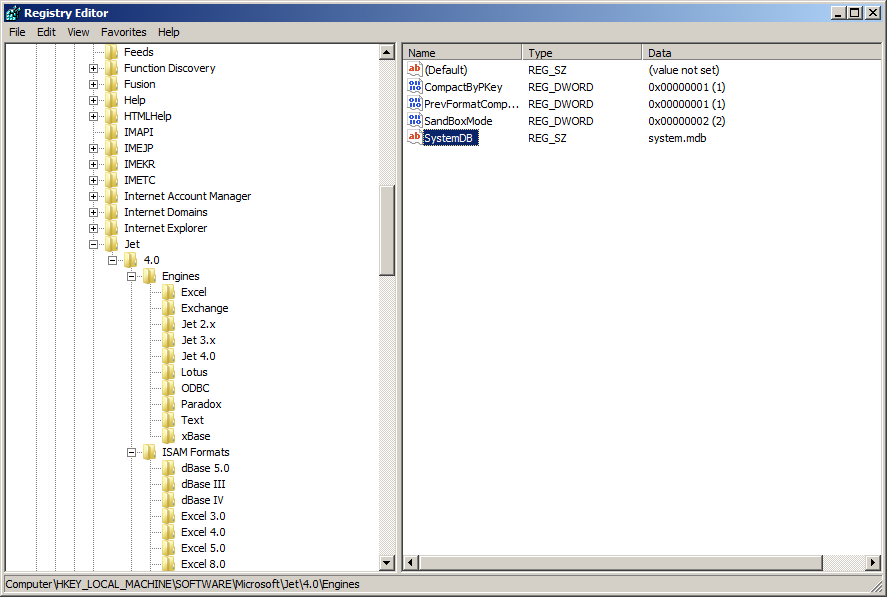
Task: Open the Edit menu
Action: click(x=45, y=32)
